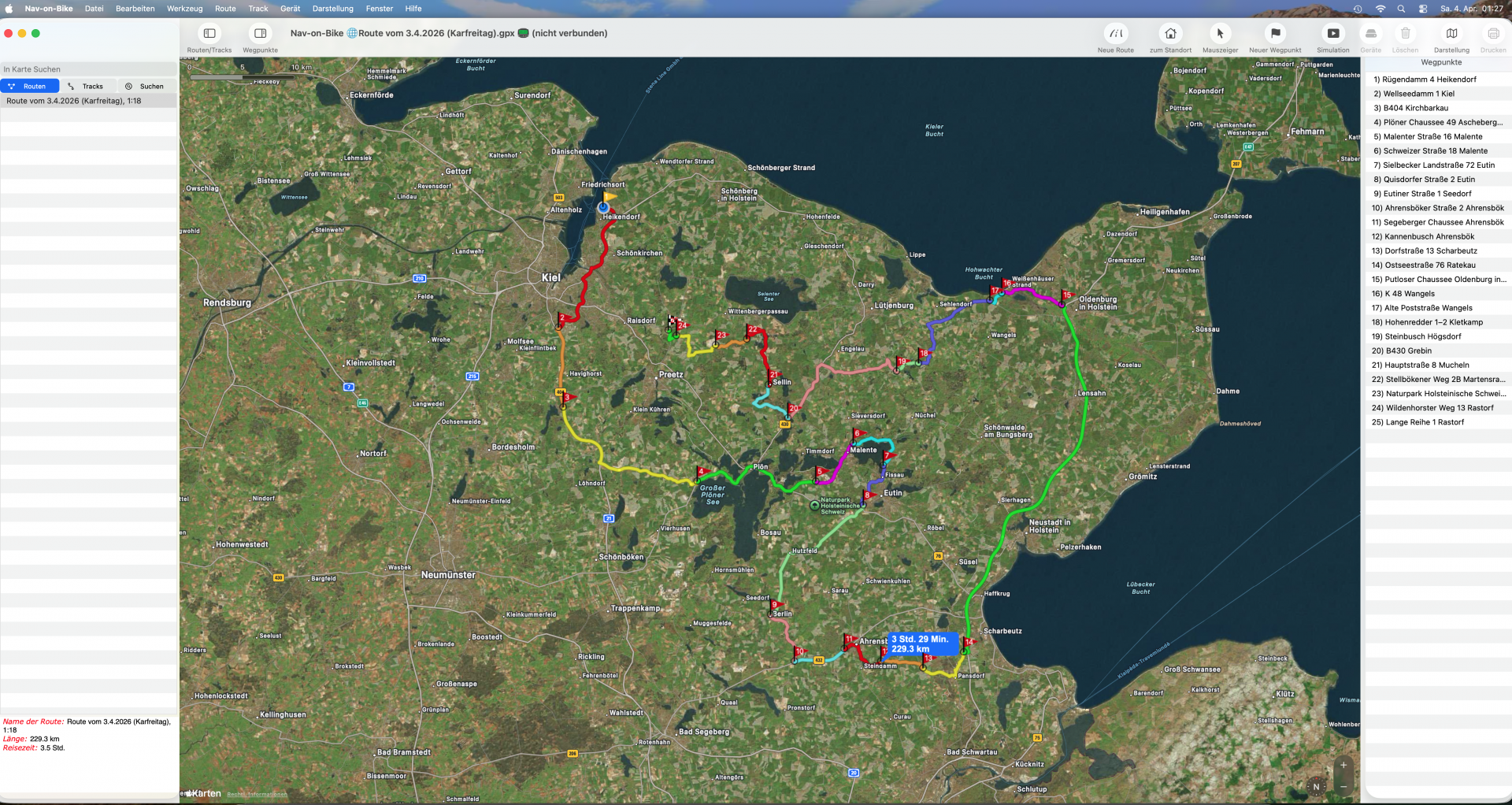Image resolution: width=1512 pixels, height=805 pixels.
Task: Click the Drucken printer icon
Action: click(1492, 34)
